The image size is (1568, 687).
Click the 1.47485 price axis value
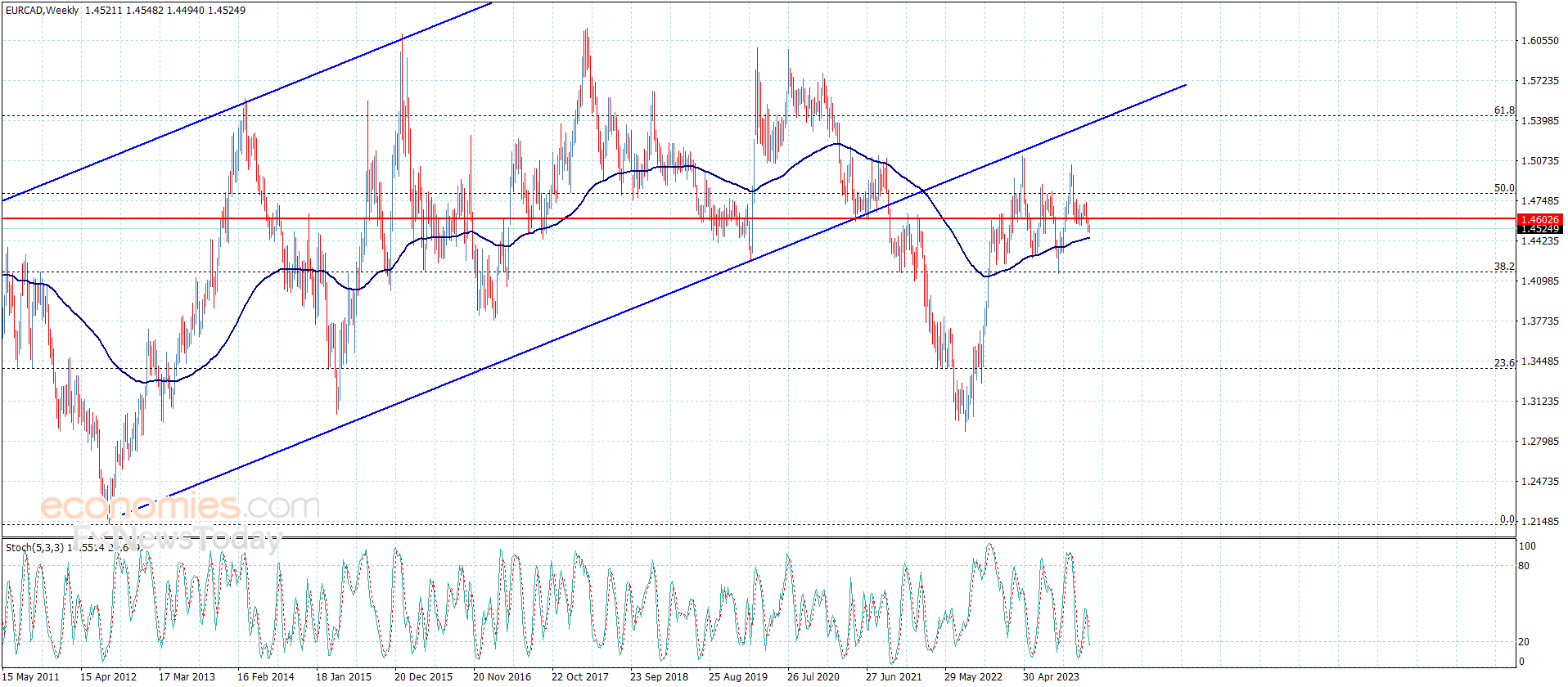click(1539, 201)
